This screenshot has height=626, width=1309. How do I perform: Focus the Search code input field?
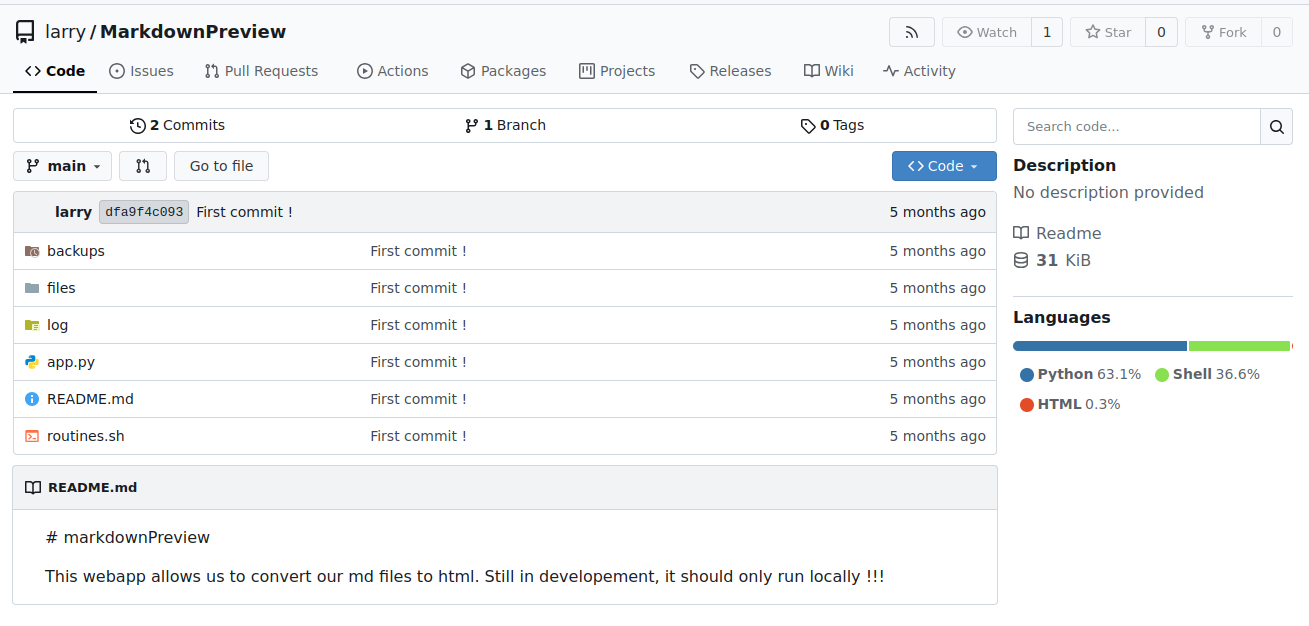pos(1136,127)
